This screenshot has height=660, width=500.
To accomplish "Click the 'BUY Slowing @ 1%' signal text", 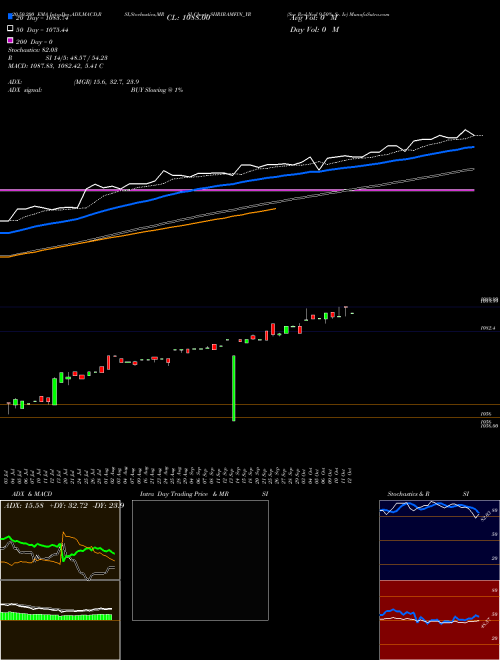I will click(x=157, y=90).
